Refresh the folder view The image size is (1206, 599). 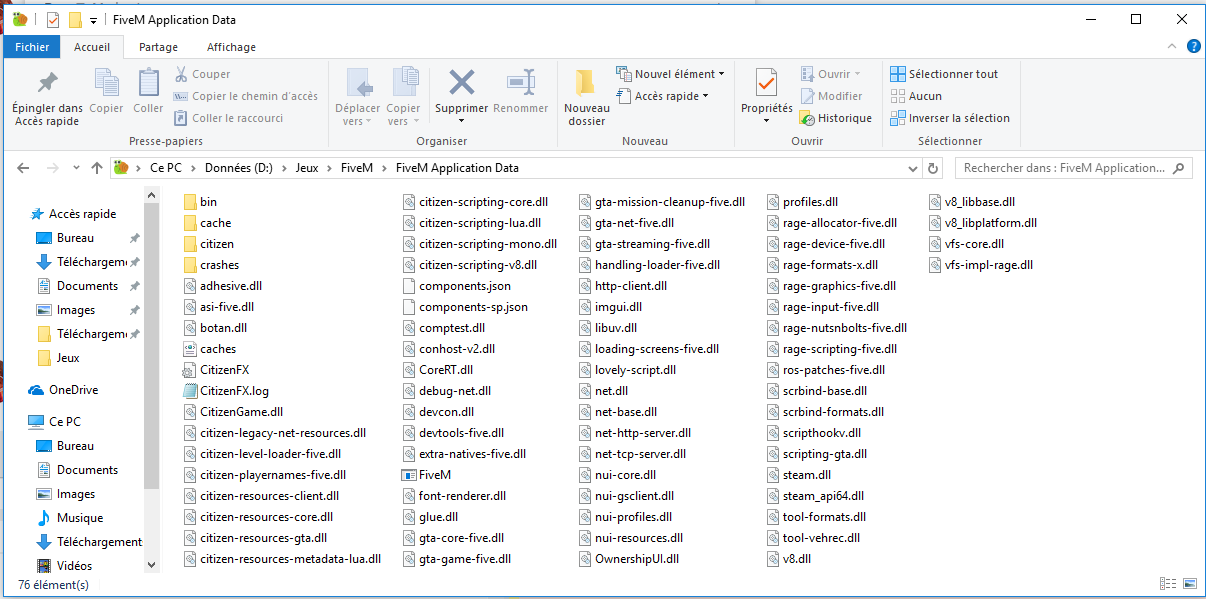934,168
